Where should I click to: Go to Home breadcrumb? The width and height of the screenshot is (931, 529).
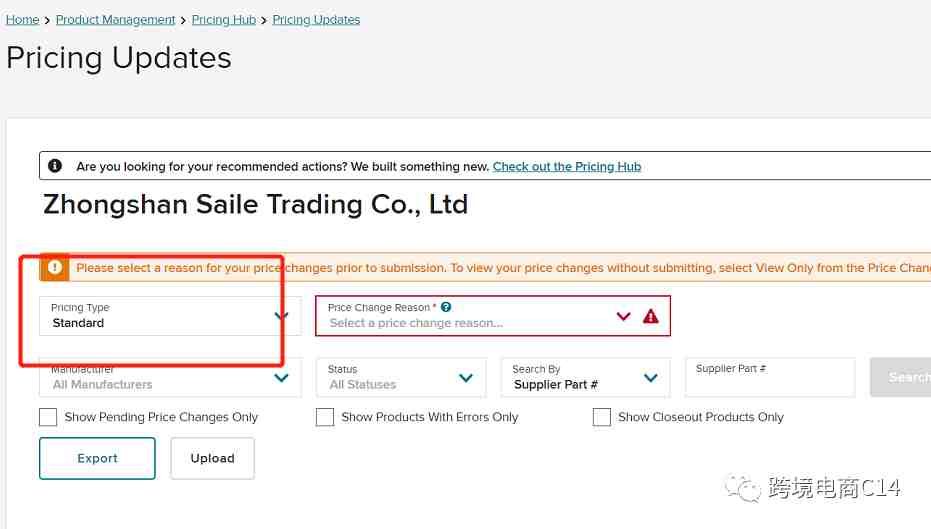[x=23, y=20]
